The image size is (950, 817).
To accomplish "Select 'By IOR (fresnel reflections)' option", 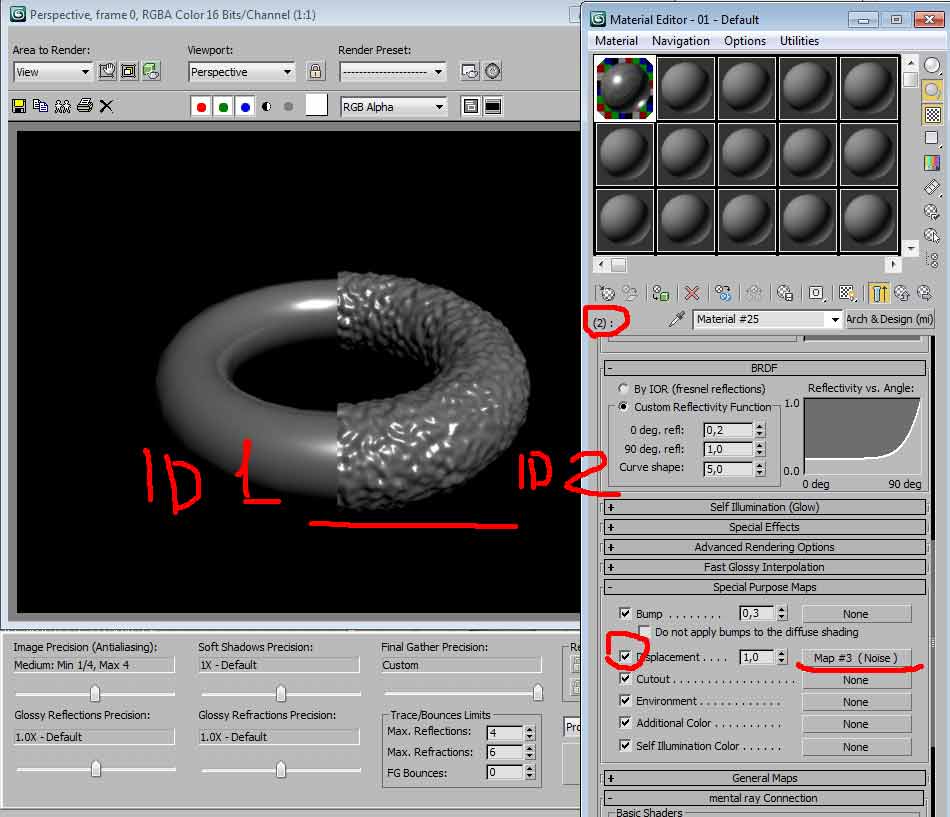I will point(623,388).
